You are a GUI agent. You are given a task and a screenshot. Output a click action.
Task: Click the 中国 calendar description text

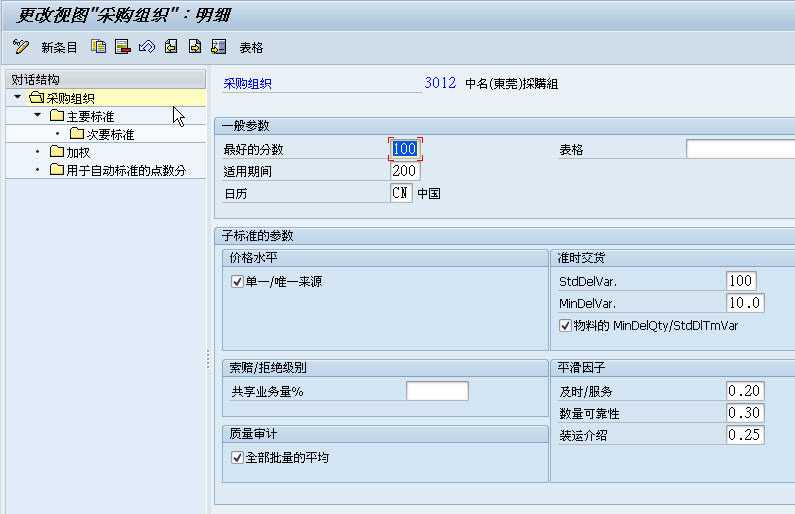pos(429,194)
